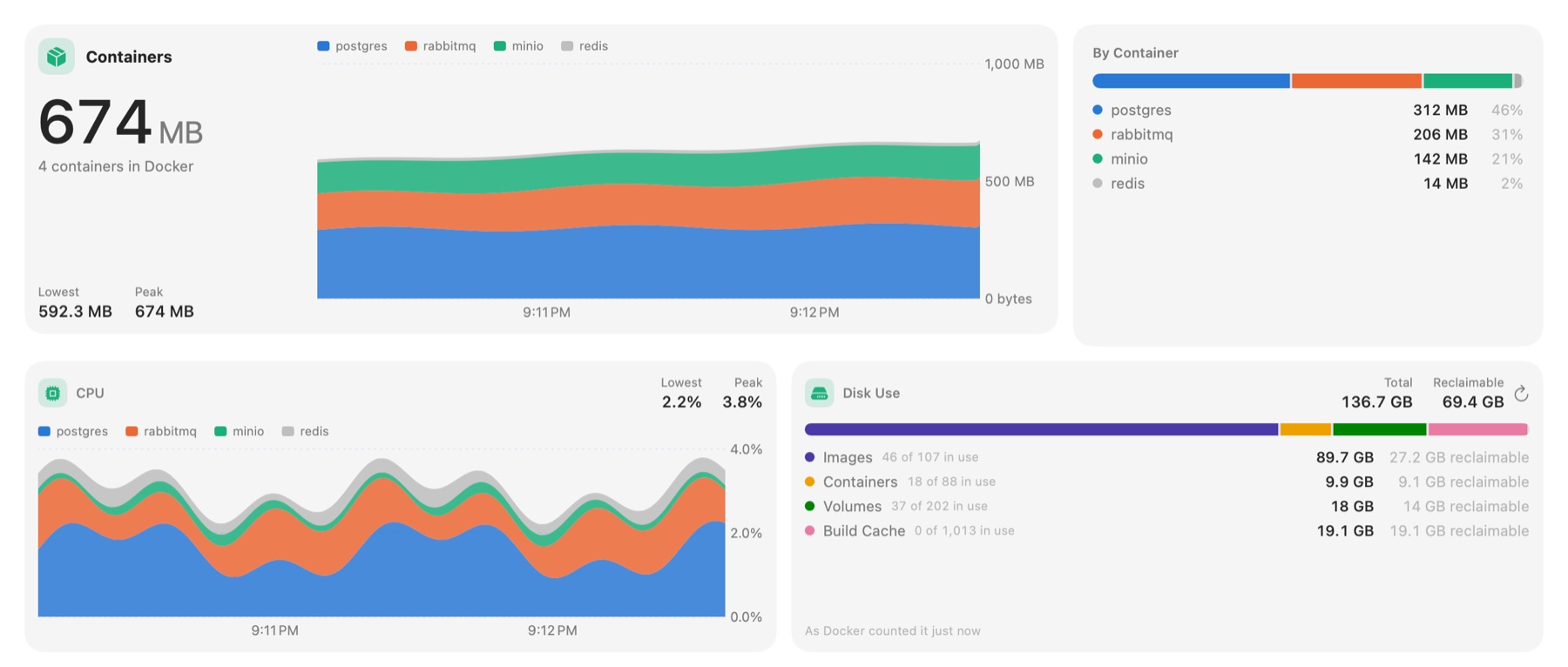Click the green minio segment of By Container bar
Screen dimensions: 1568x667
click(1468, 81)
